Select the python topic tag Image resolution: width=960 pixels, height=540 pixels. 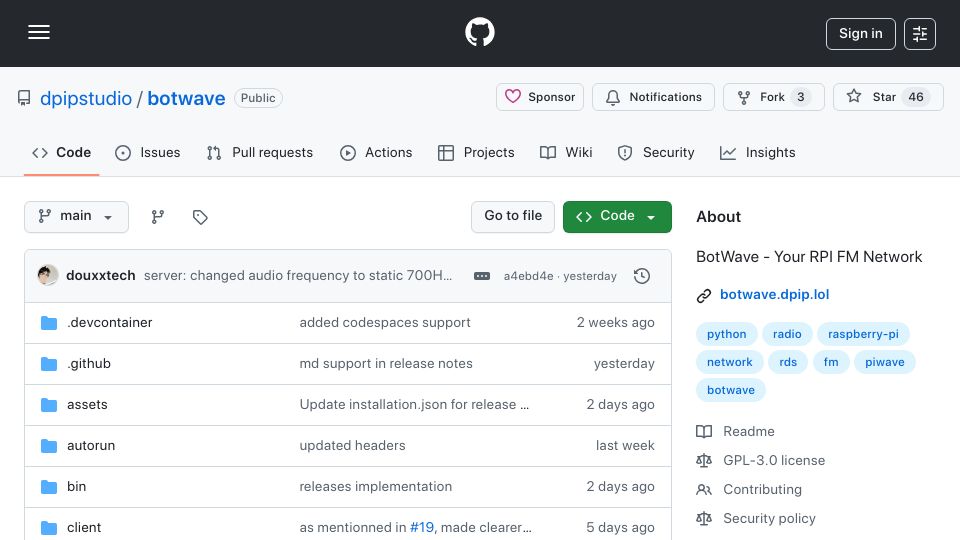point(727,334)
